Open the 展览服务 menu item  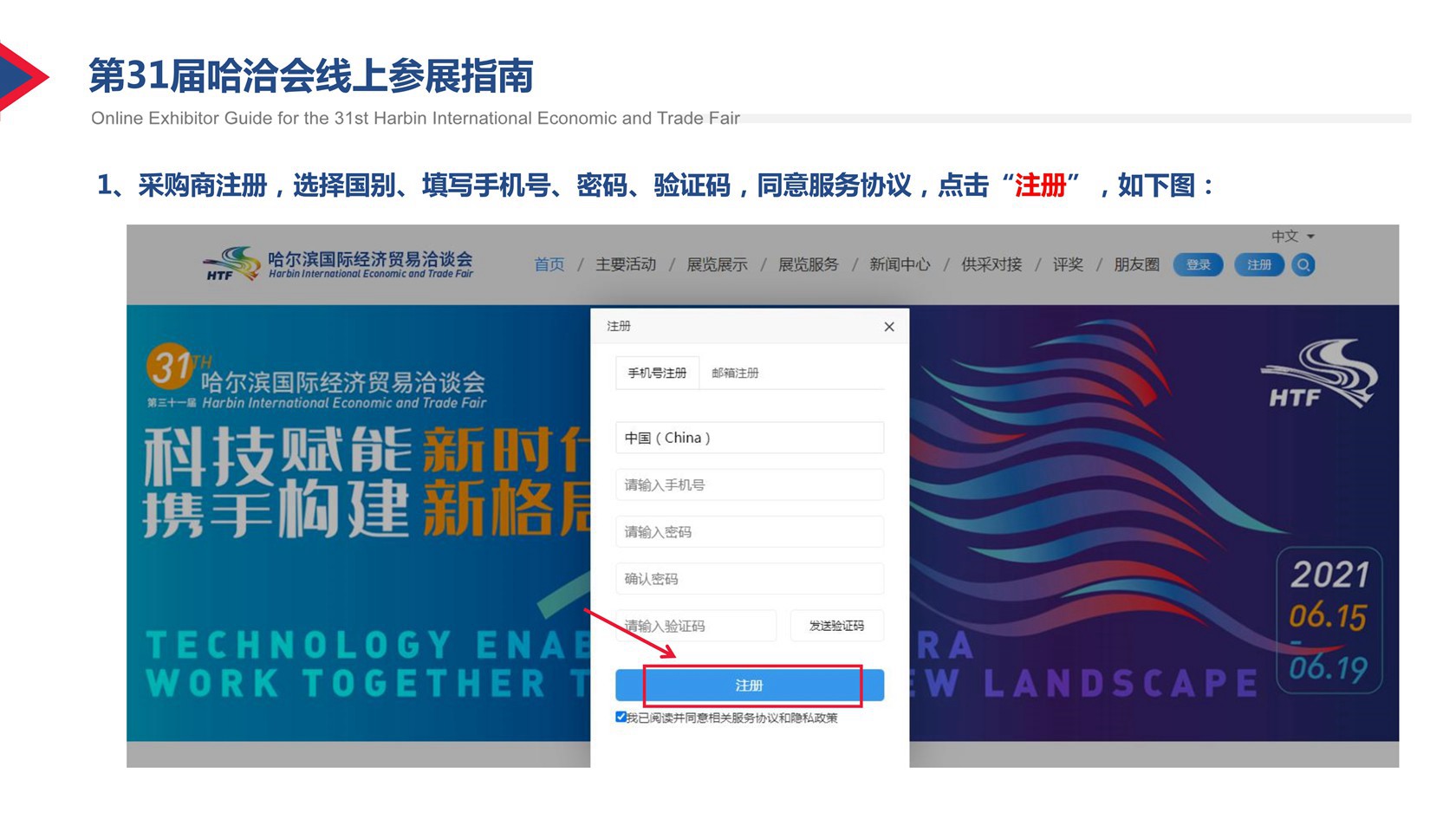click(809, 264)
